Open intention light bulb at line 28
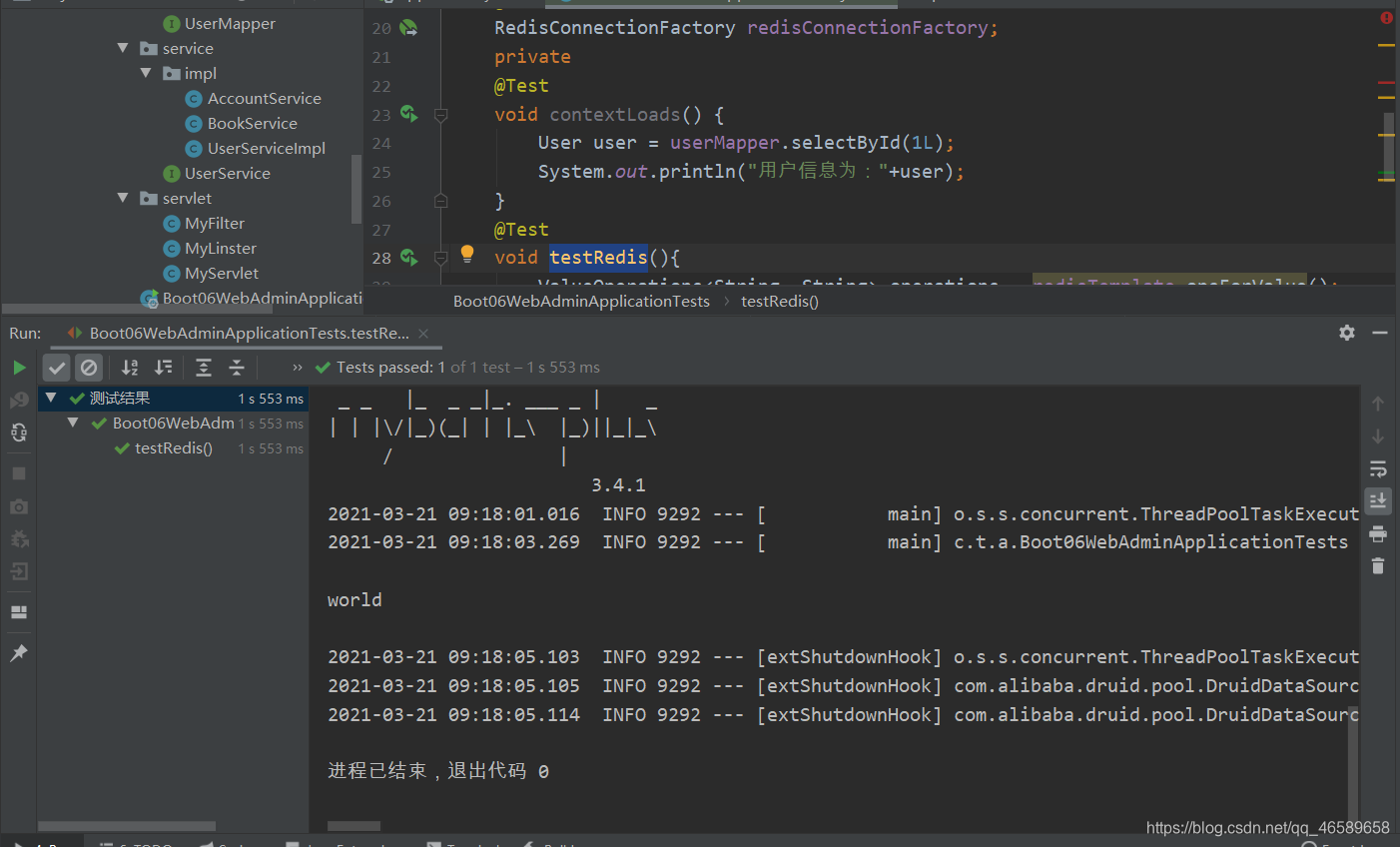1400x847 pixels. [x=467, y=255]
